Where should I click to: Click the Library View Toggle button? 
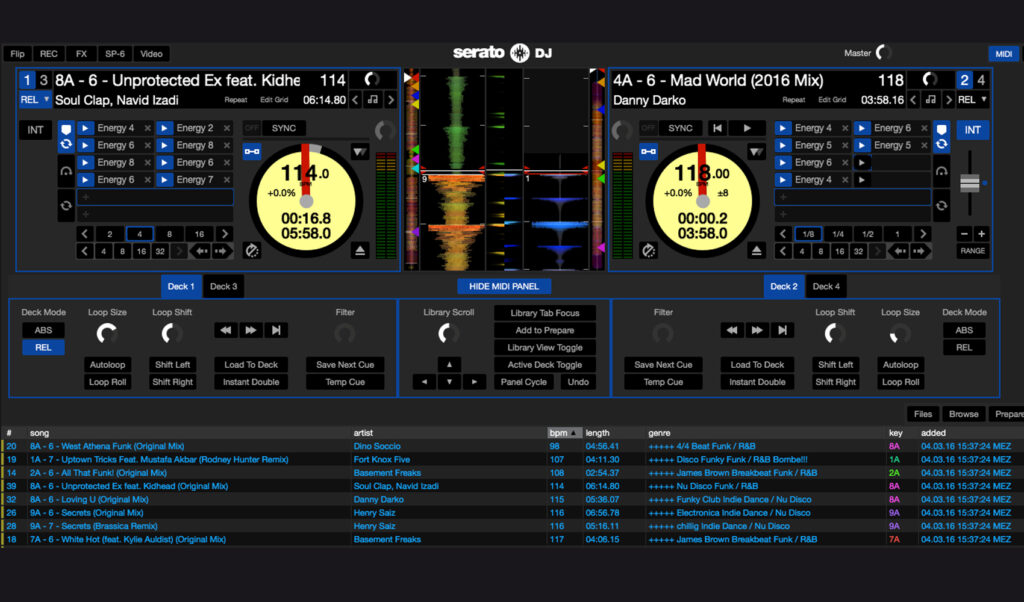[545, 347]
